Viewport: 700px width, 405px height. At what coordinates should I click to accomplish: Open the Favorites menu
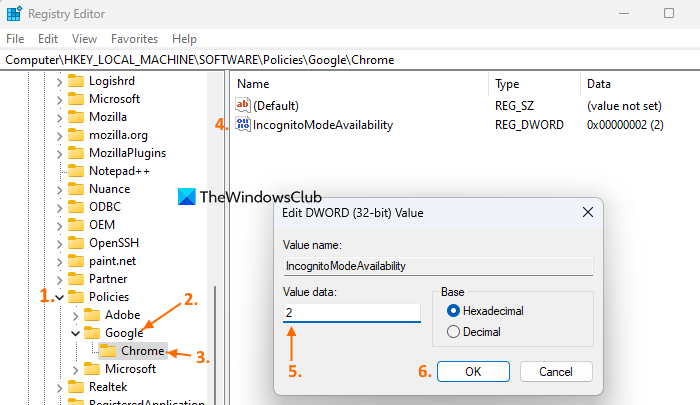coord(134,39)
